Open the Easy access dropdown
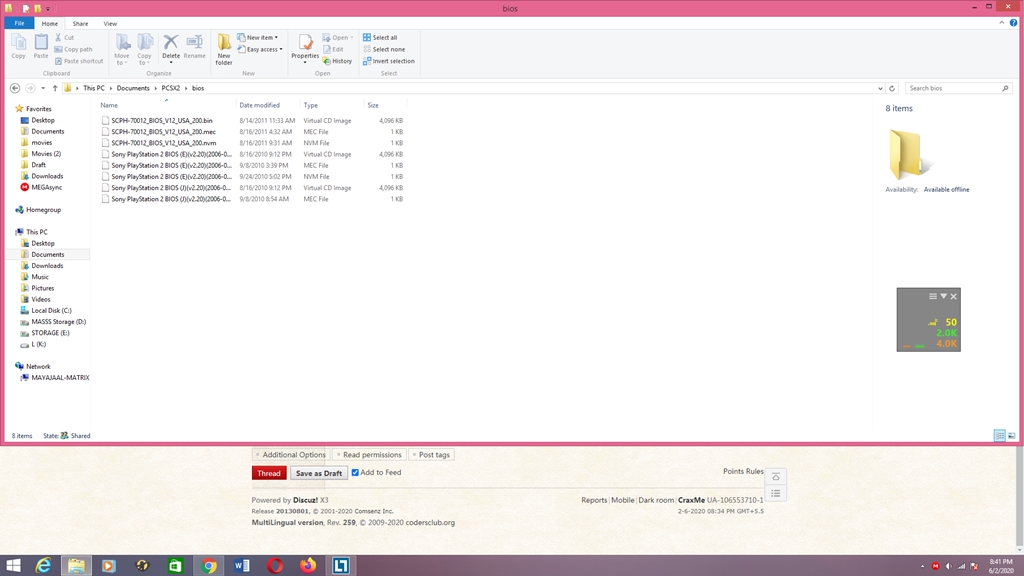This screenshot has height=576, width=1024. [260, 49]
